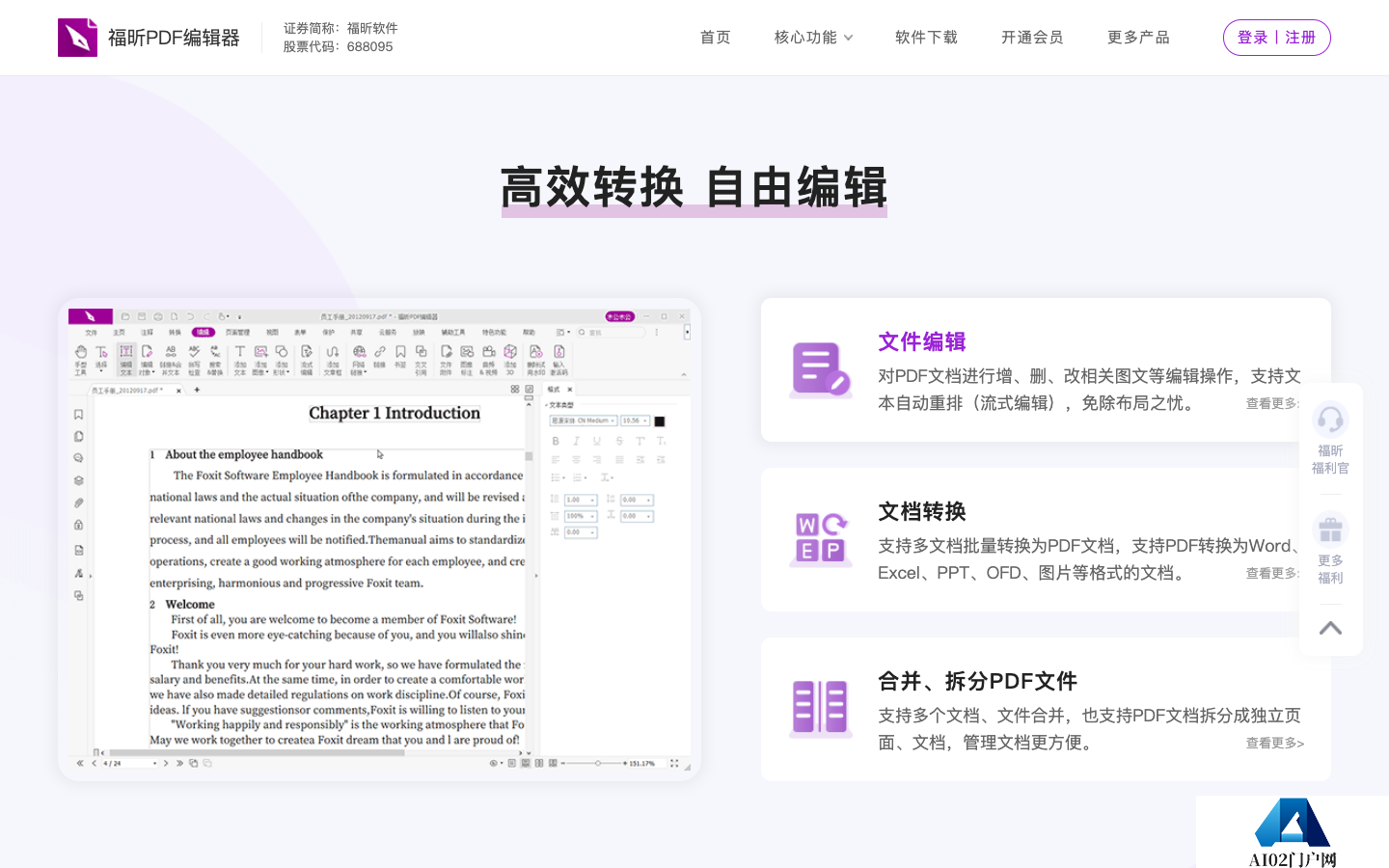
Task: Expand the 核心功能 dropdown menu
Action: [x=813, y=38]
